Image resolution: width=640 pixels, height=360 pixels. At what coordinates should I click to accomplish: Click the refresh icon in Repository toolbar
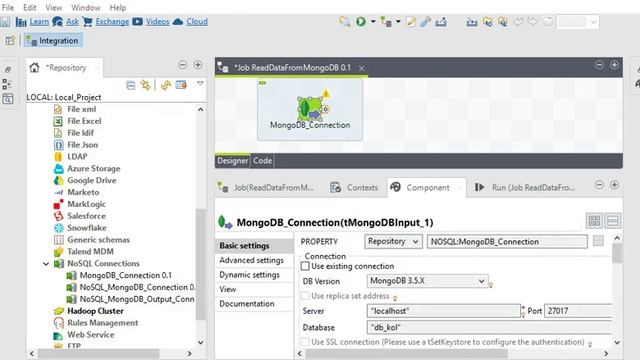165,85
